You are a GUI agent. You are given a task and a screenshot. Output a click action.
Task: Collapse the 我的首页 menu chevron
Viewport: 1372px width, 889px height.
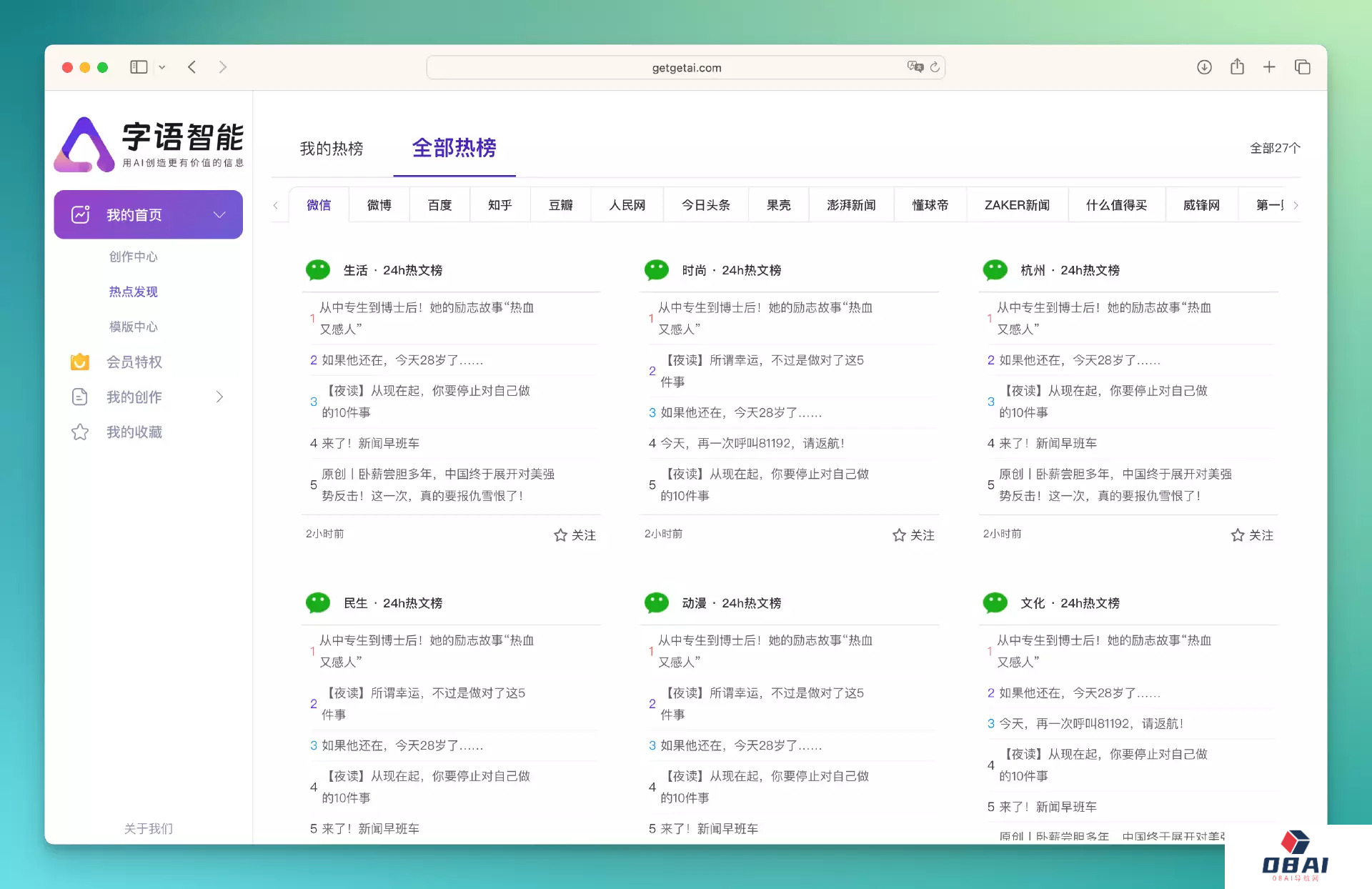coord(219,214)
